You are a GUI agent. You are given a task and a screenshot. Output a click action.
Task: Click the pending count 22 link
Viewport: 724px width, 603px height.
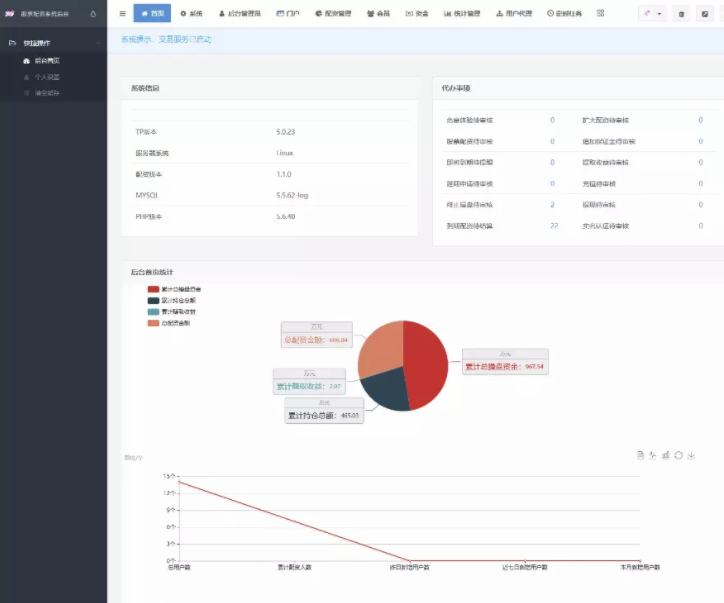click(x=553, y=226)
